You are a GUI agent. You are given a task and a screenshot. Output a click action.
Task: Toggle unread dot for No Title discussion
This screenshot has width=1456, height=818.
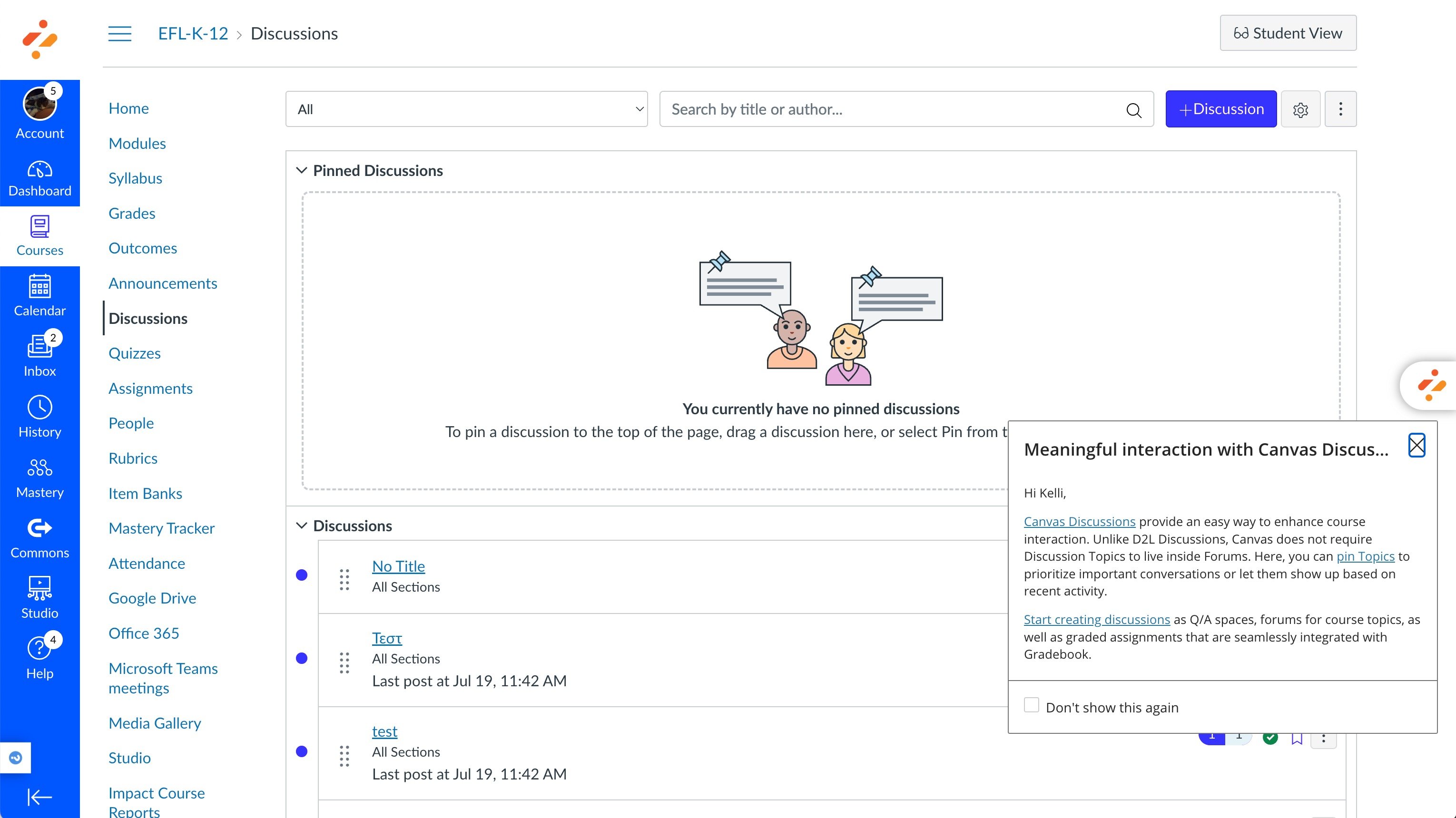302,575
